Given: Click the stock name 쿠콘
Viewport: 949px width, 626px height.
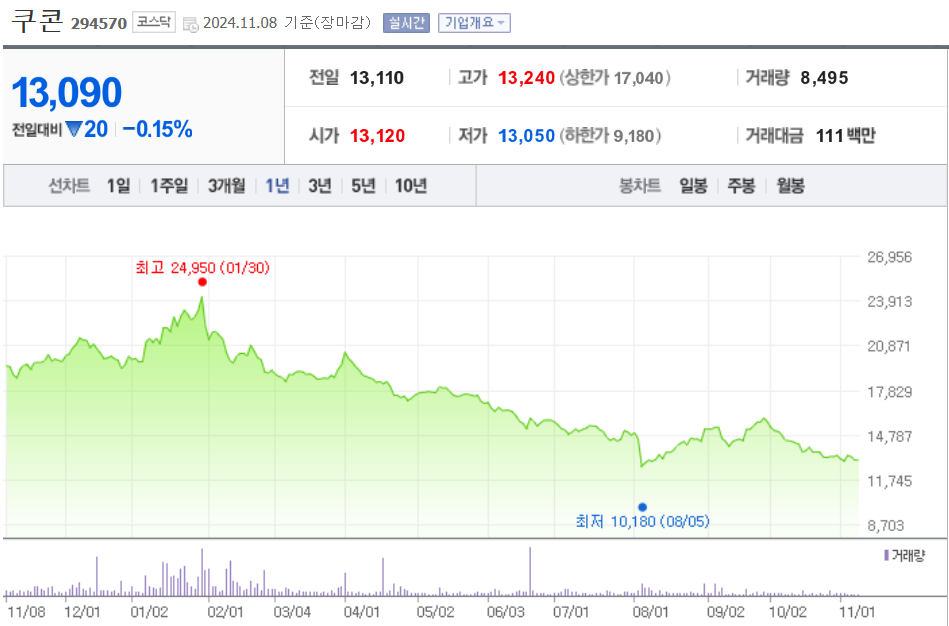Looking at the screenshot, I should coord(37,21).
